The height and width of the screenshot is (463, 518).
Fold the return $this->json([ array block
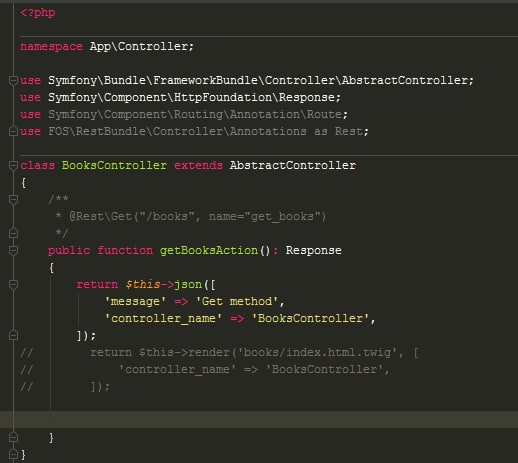tap(13, 284)
